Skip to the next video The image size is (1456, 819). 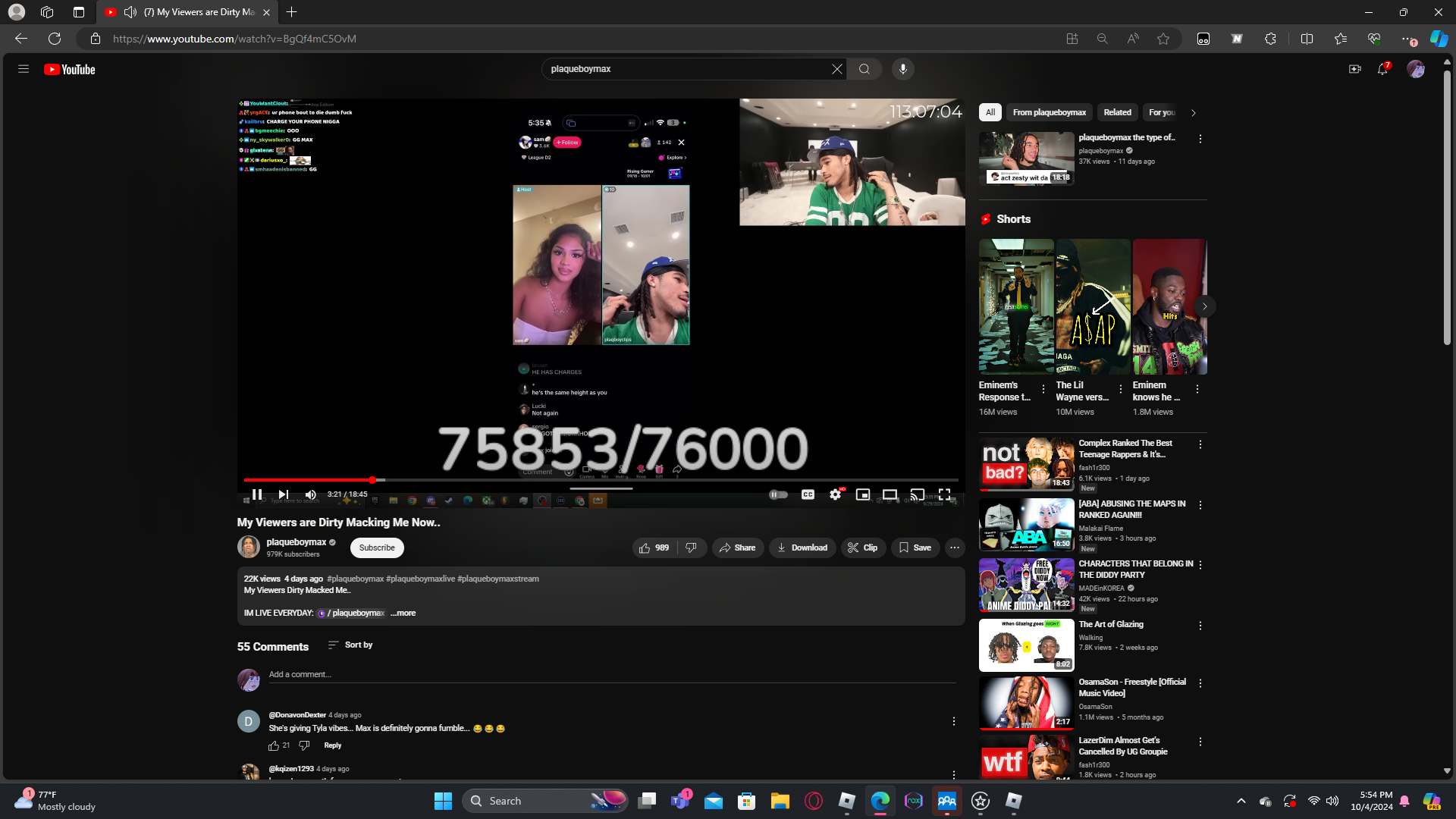pyautogui.click(x=283, y=494)
